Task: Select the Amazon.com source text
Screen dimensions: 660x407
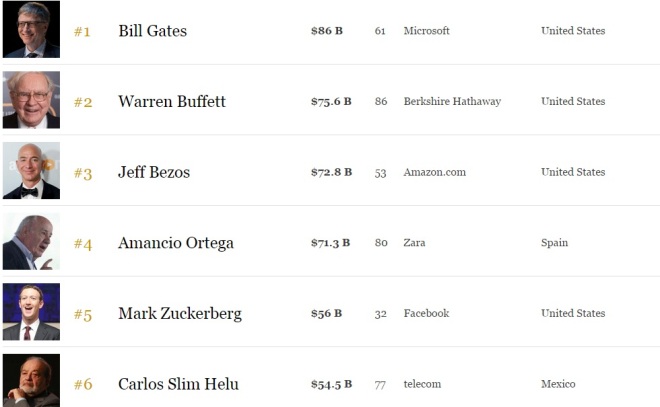Action: pos(434,172)
